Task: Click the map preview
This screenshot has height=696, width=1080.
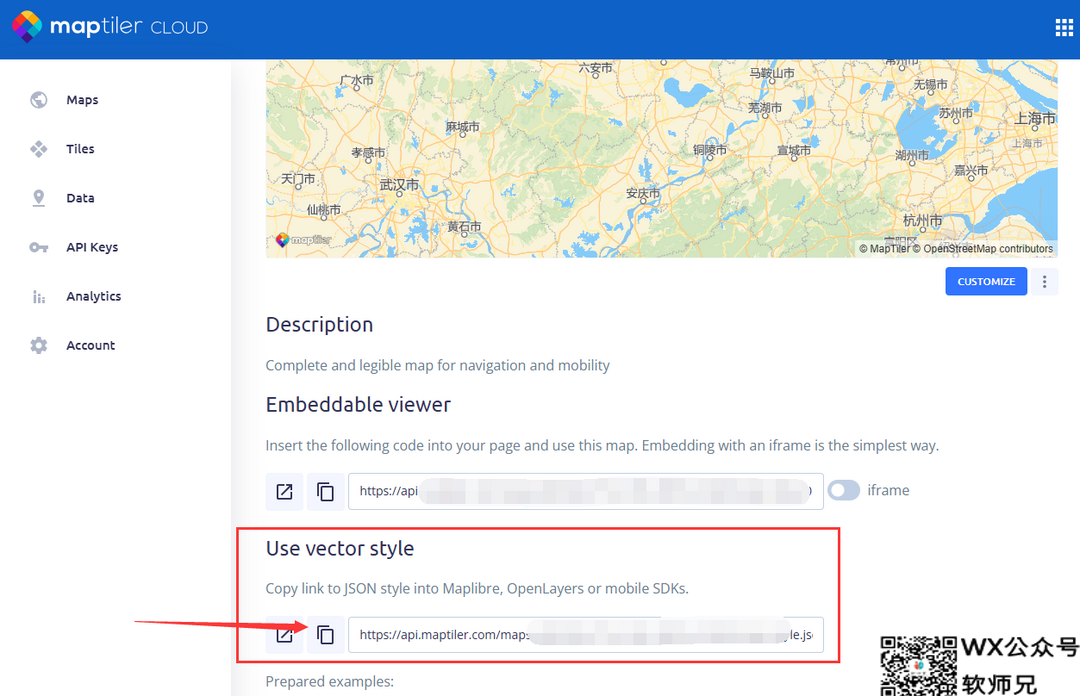Action: coord(661,158)
